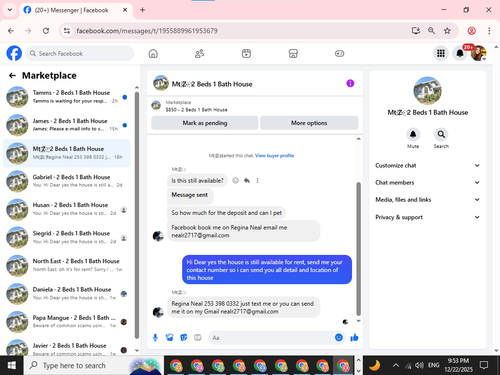Search in conversation with magnifier icon
This screenshot has height=375, width=500.
pyautogui.click(x=441, y=134)
